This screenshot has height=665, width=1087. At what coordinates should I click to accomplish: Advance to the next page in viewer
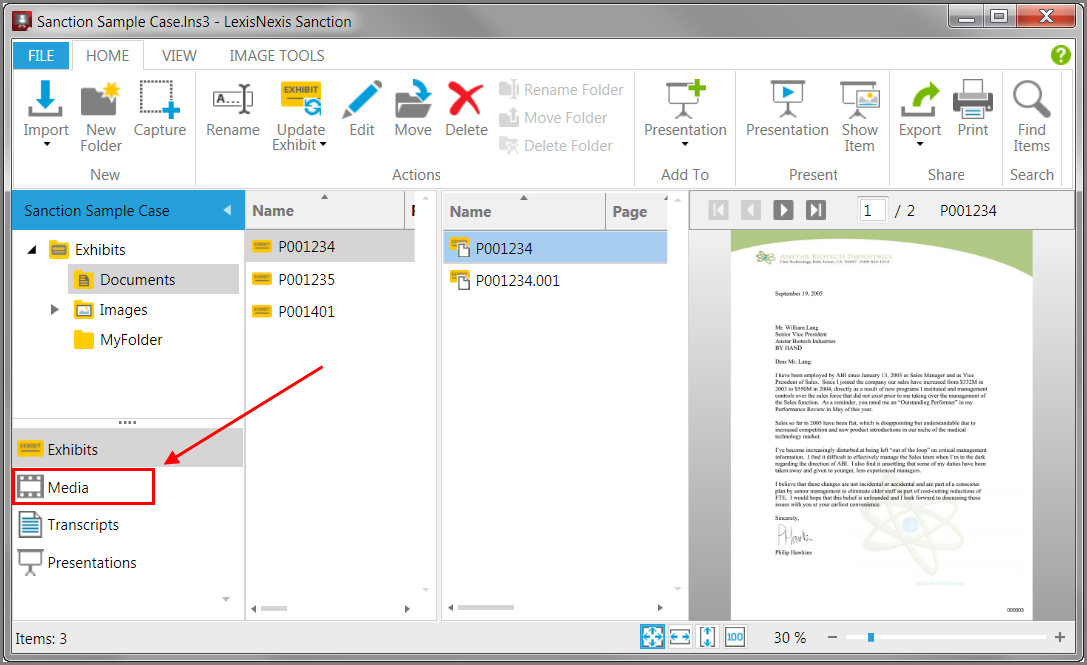point(783,210)
